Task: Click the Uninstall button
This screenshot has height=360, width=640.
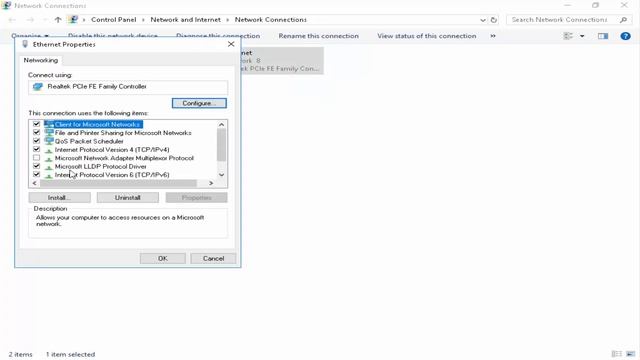Action: [128, 198]
